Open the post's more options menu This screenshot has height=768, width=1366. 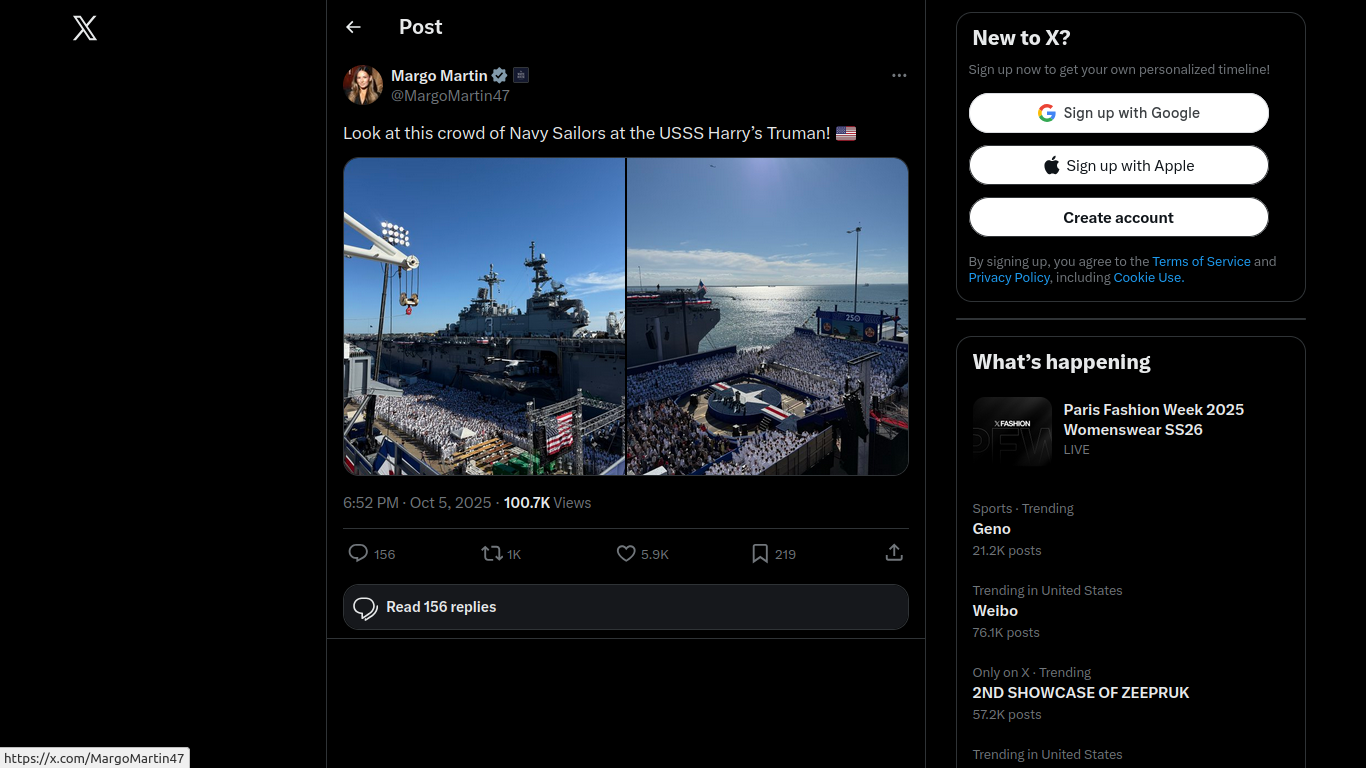point(899,75)
